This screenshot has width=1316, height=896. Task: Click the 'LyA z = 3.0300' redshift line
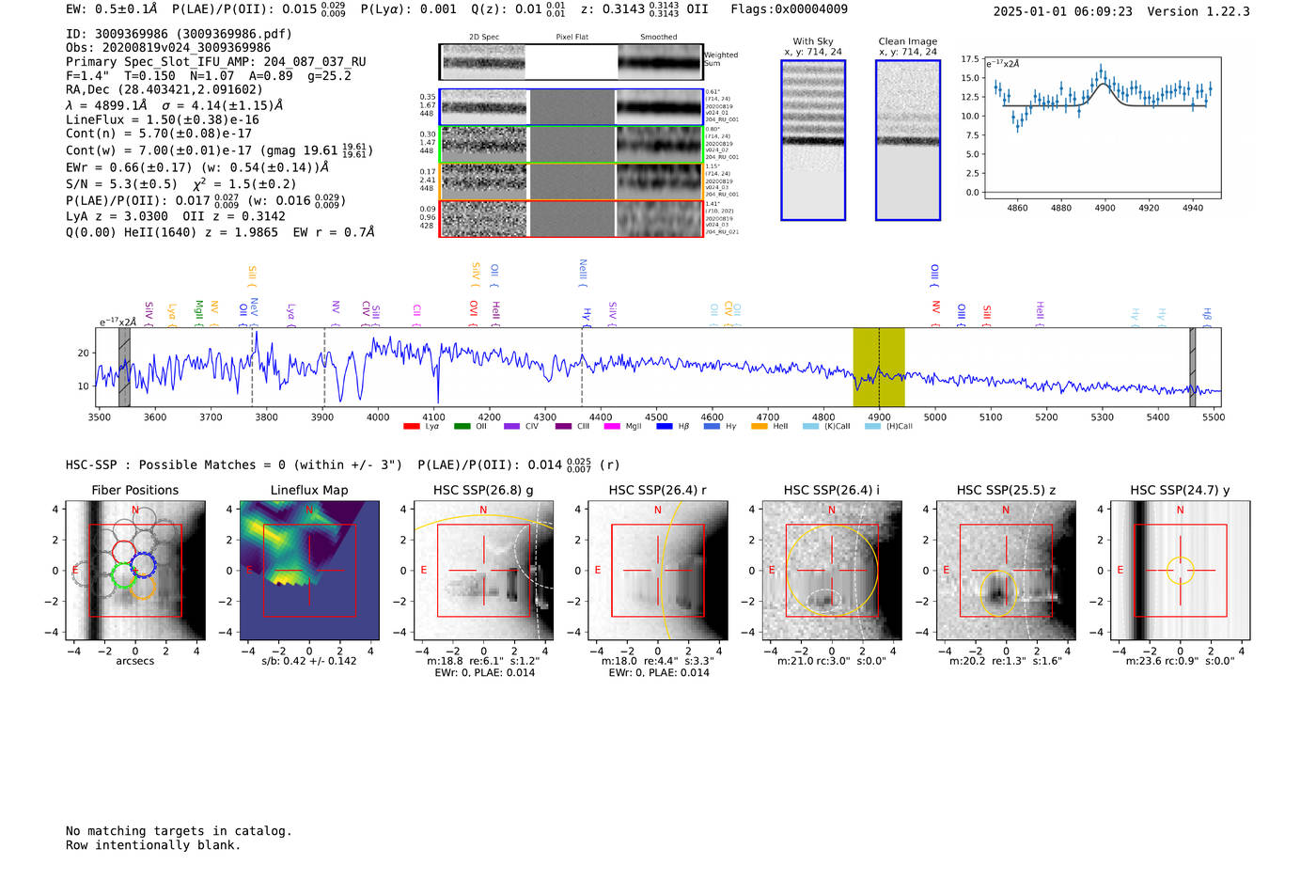(117, 216)
